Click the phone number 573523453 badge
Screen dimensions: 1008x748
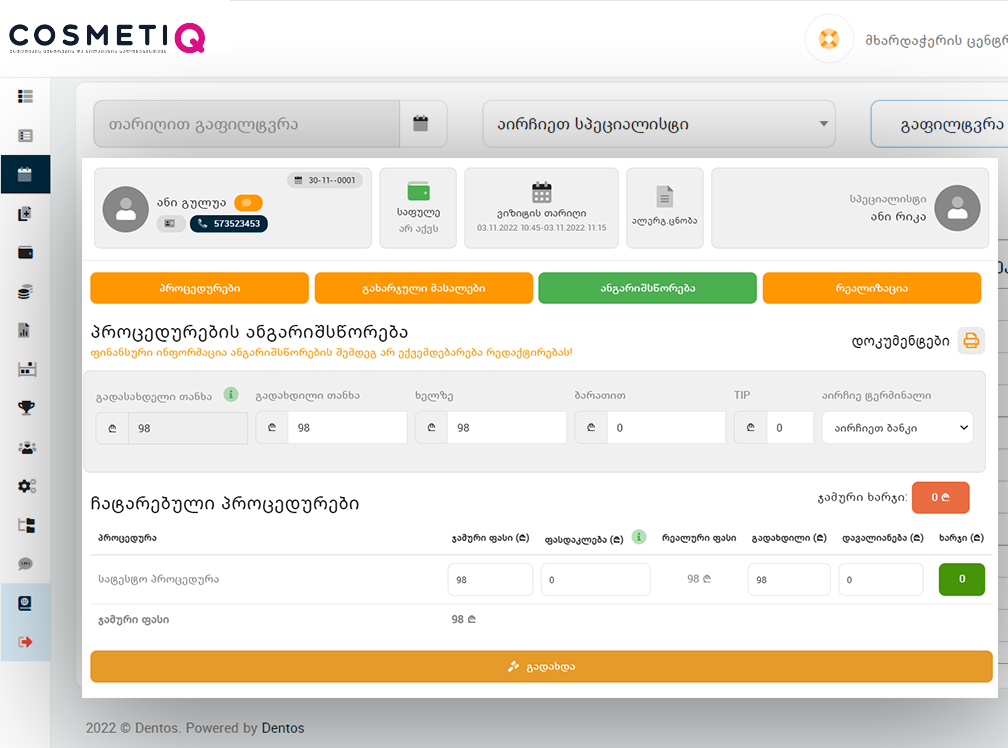pyautogui.click(x=229, y=224)
